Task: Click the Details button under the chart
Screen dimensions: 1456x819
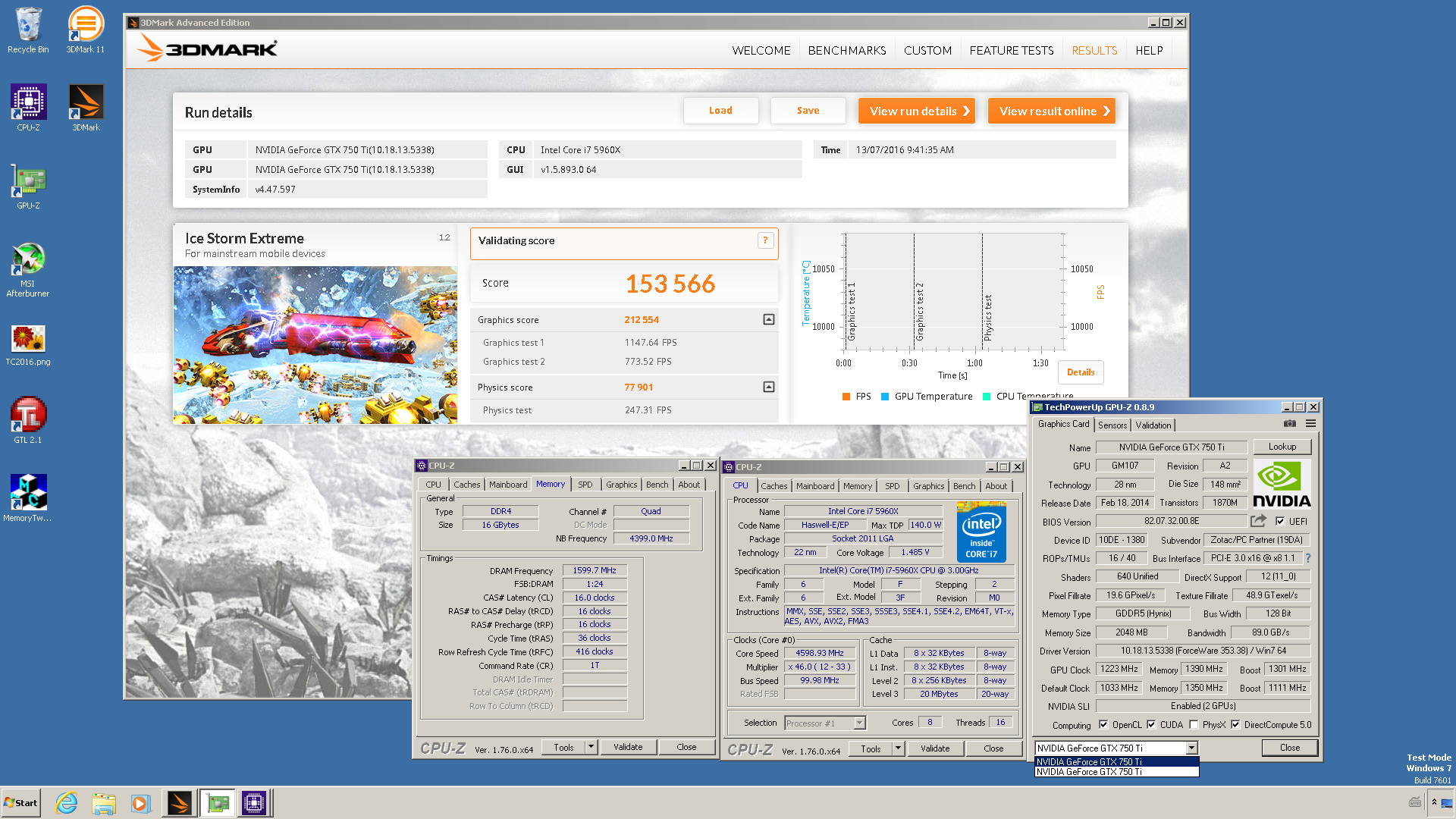Action: [1081, 372]
